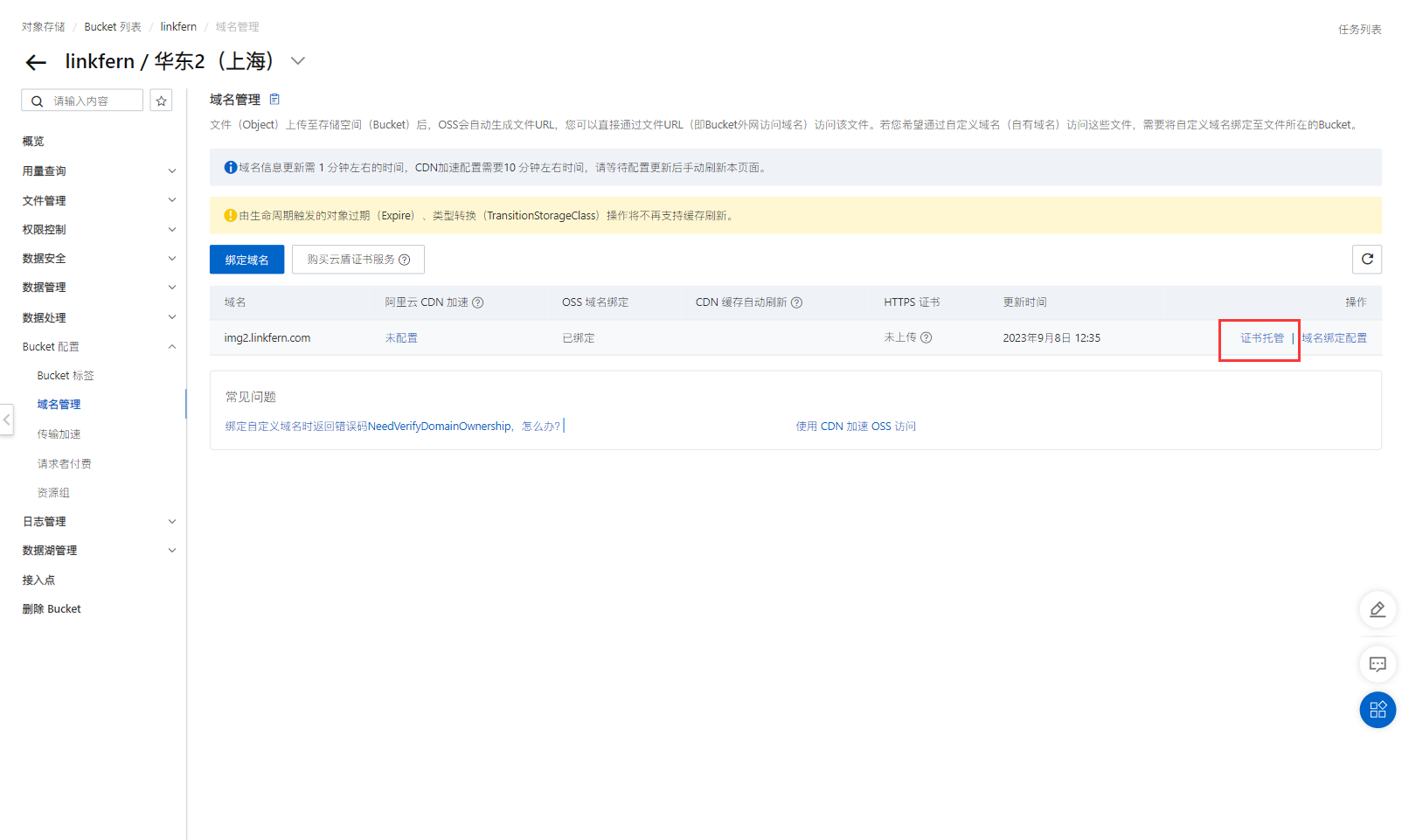1402x840 pixels.
Task: Open the 概览 sidebar item
Action: (x=33, y=142)
